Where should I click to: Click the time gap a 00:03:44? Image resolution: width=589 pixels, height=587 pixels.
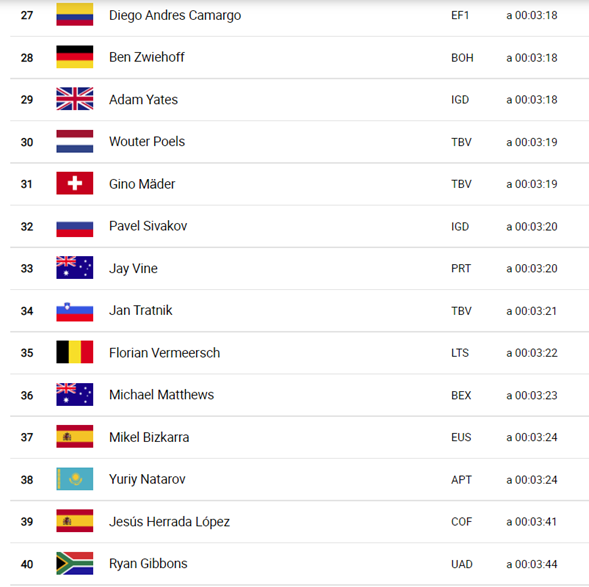pyautogui.click(x=532, y=564)
